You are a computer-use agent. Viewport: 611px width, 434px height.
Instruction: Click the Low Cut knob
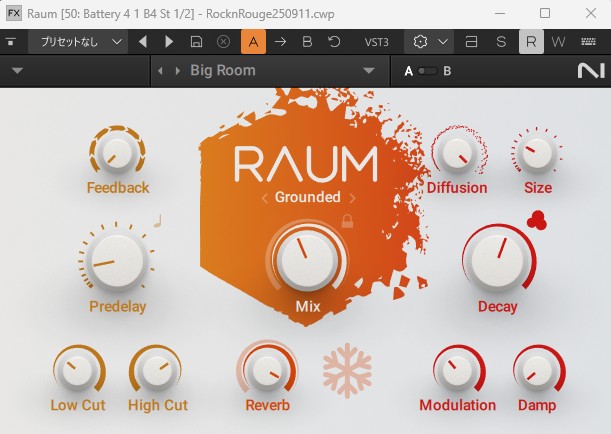pyautogui.click(x=79, y=370)
